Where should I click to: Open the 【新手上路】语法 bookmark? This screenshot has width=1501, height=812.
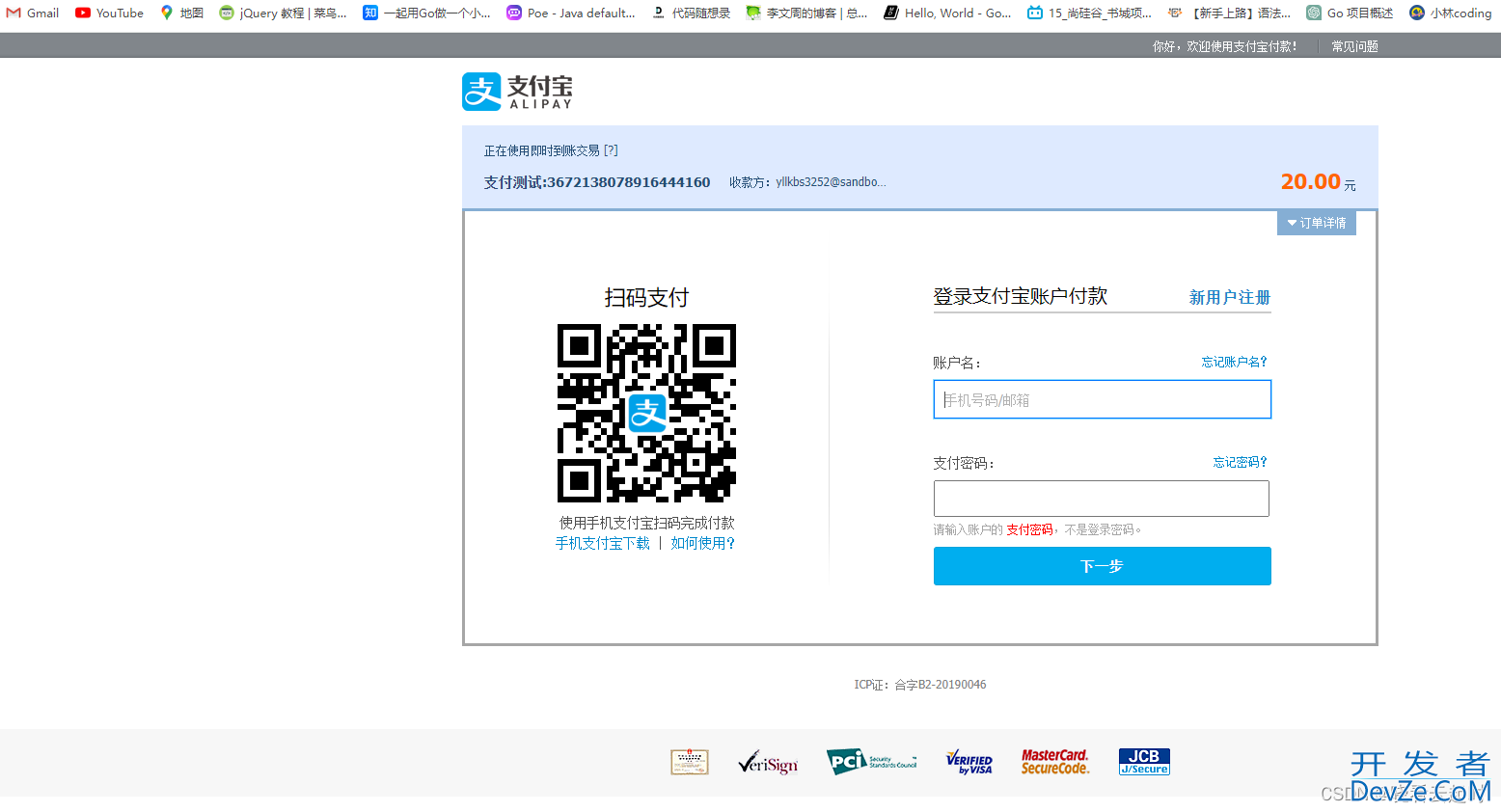pos(1229,13)
